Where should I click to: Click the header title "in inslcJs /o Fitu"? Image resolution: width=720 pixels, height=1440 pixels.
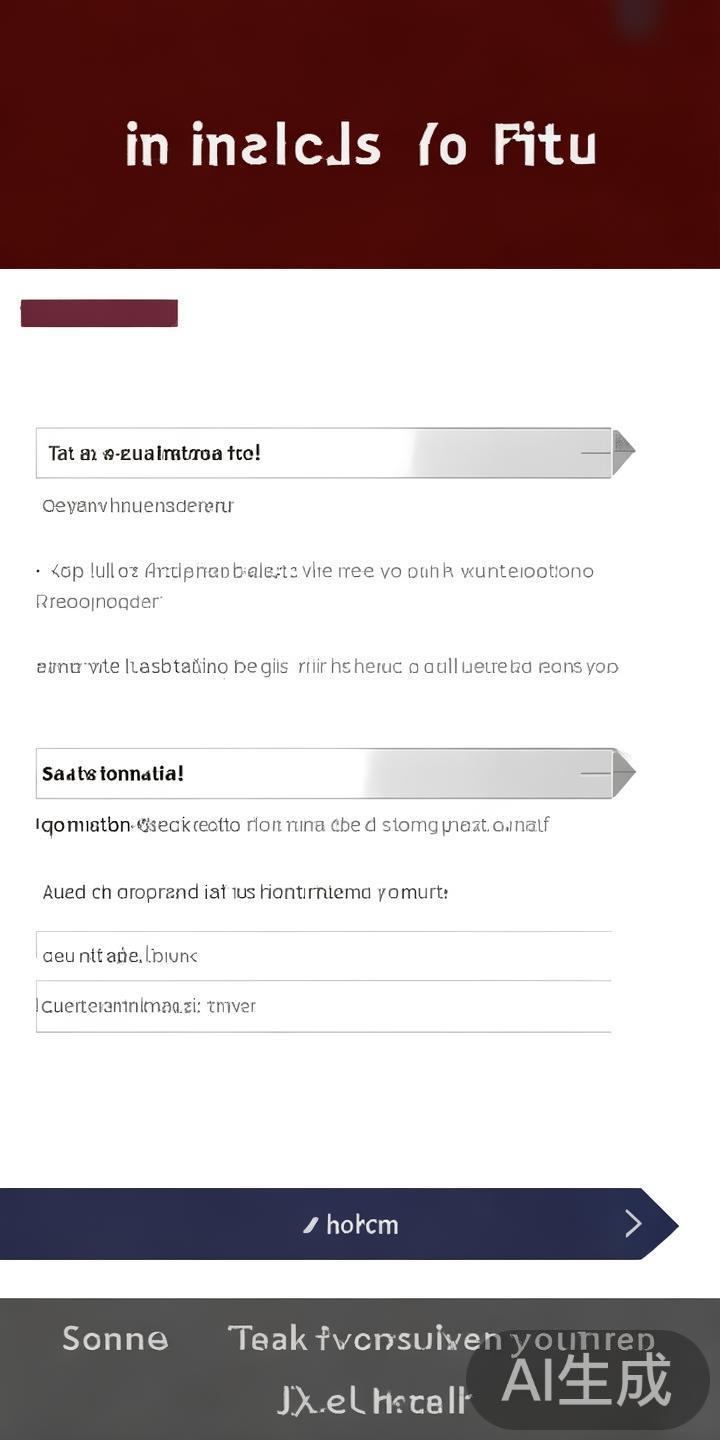click(360, 146)
